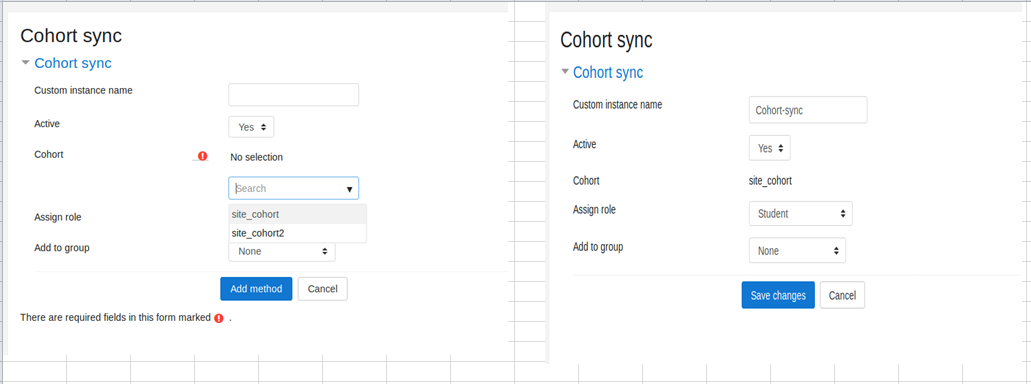Click the left Cohort sync section heading link

tap(73, 63)
